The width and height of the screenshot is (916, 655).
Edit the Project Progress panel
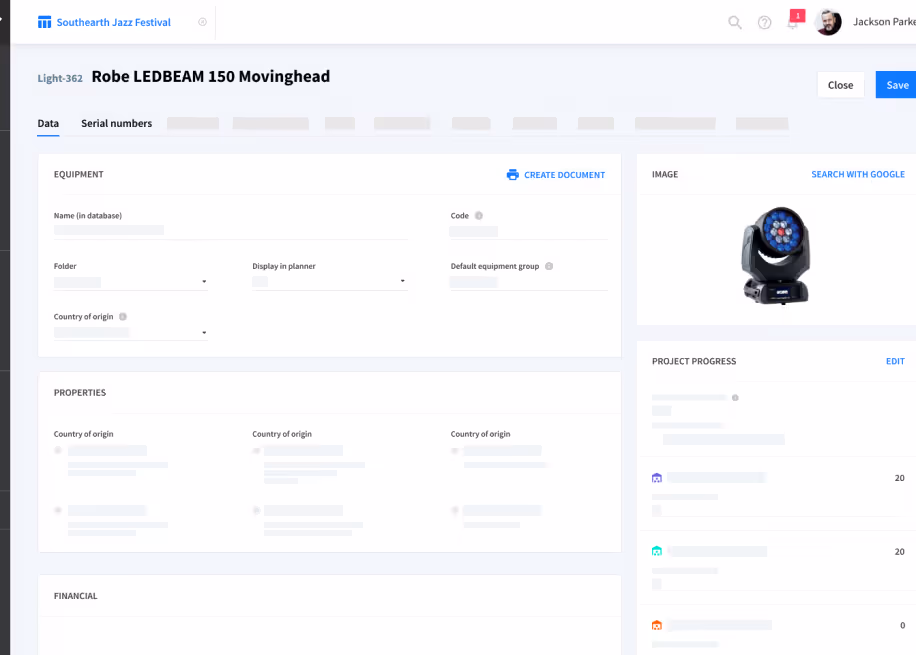coord(895,361)
